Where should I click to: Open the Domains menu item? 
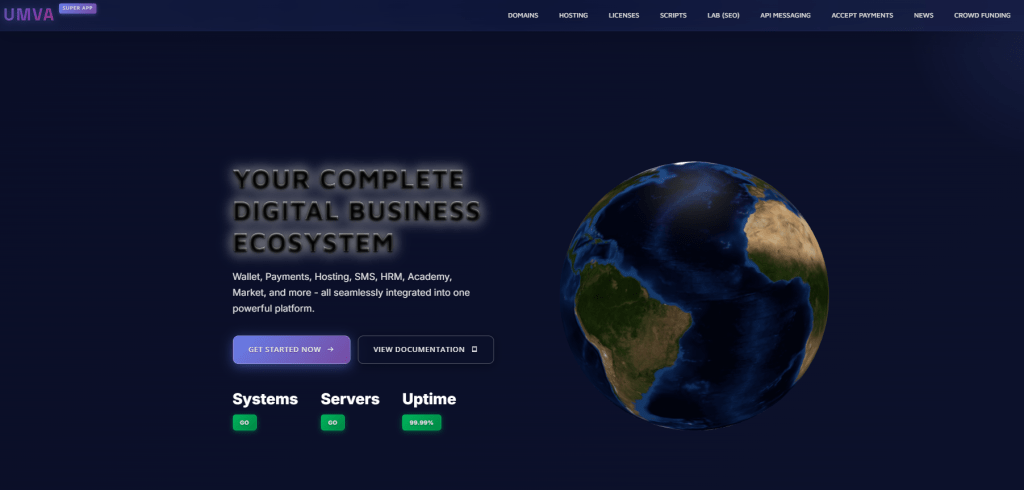523,15
